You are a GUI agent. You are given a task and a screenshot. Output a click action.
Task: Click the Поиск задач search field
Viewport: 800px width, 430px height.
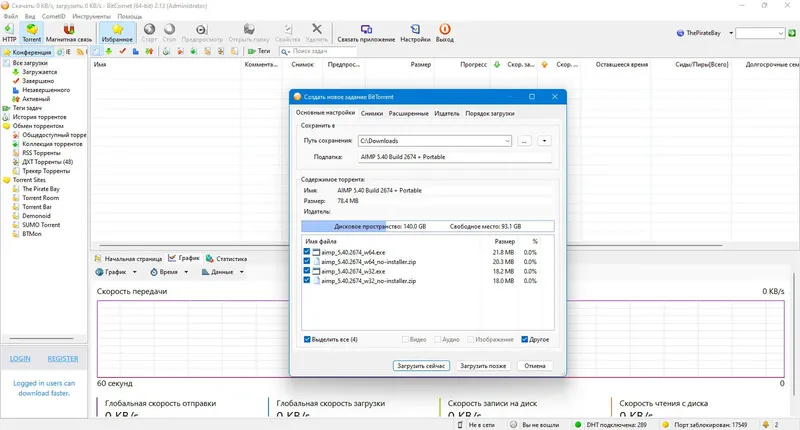tap(324, 52)
